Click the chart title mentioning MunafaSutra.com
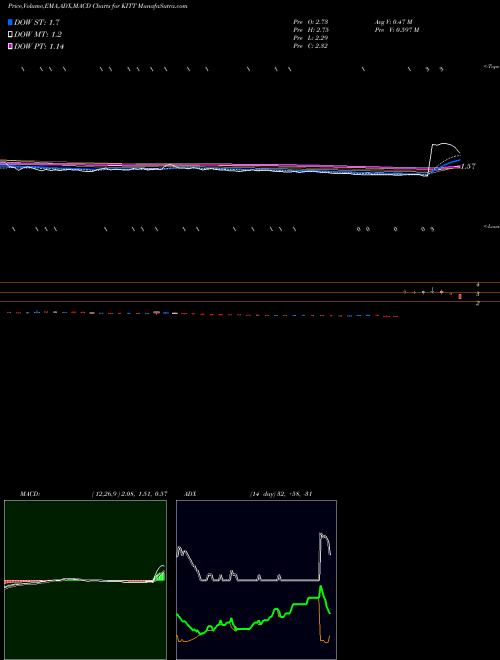The image size is (500, 660). pos(98,6)
